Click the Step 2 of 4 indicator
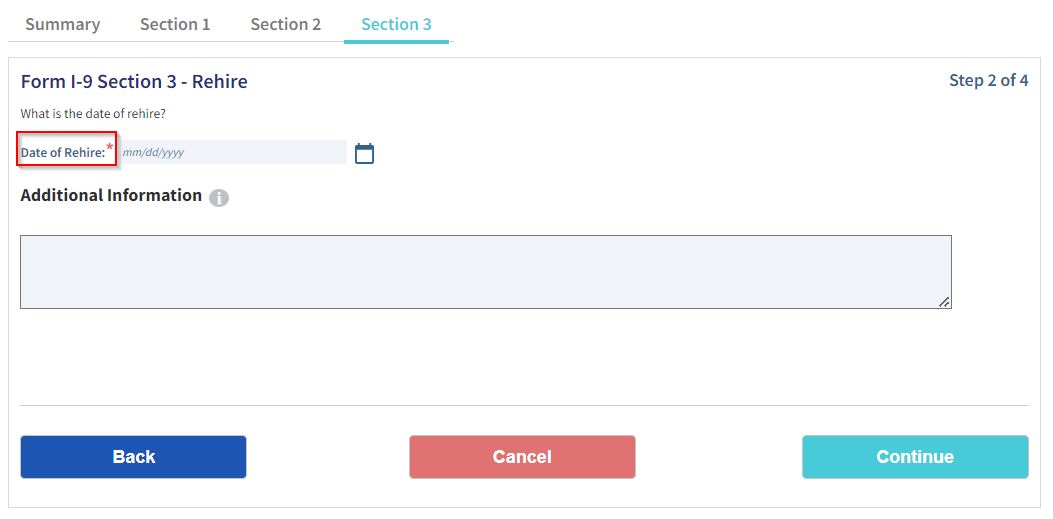Viewport: 1053px width, 519px height. pos(988,80)
